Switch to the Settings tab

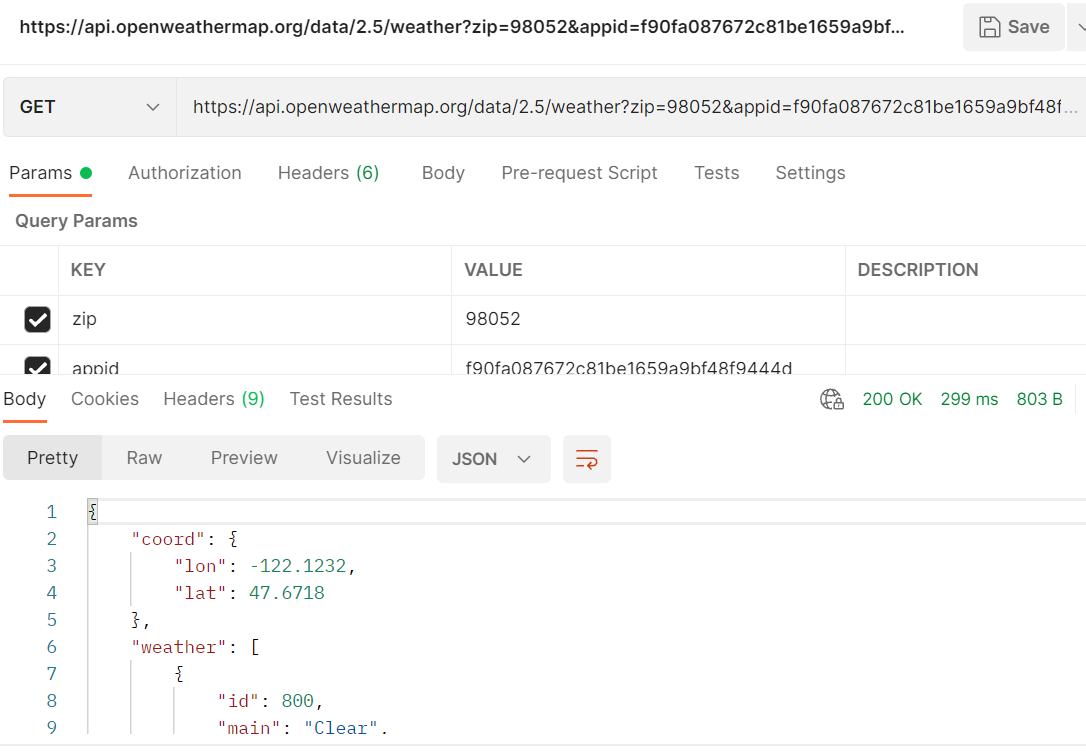810,172
